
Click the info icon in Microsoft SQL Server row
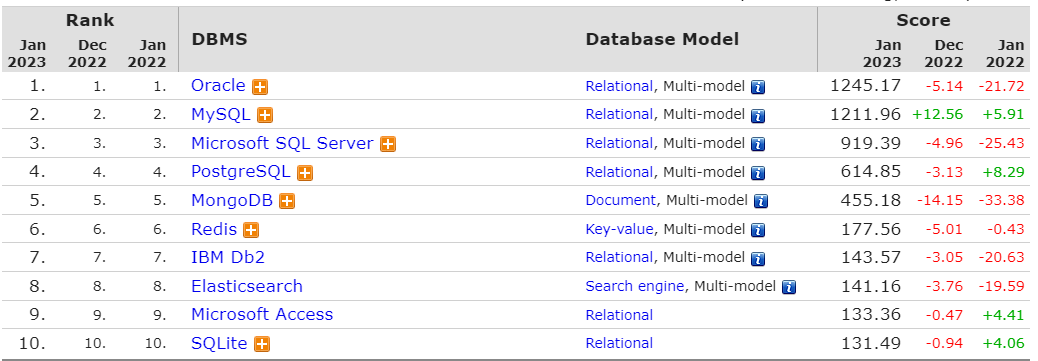pos(758,144)
